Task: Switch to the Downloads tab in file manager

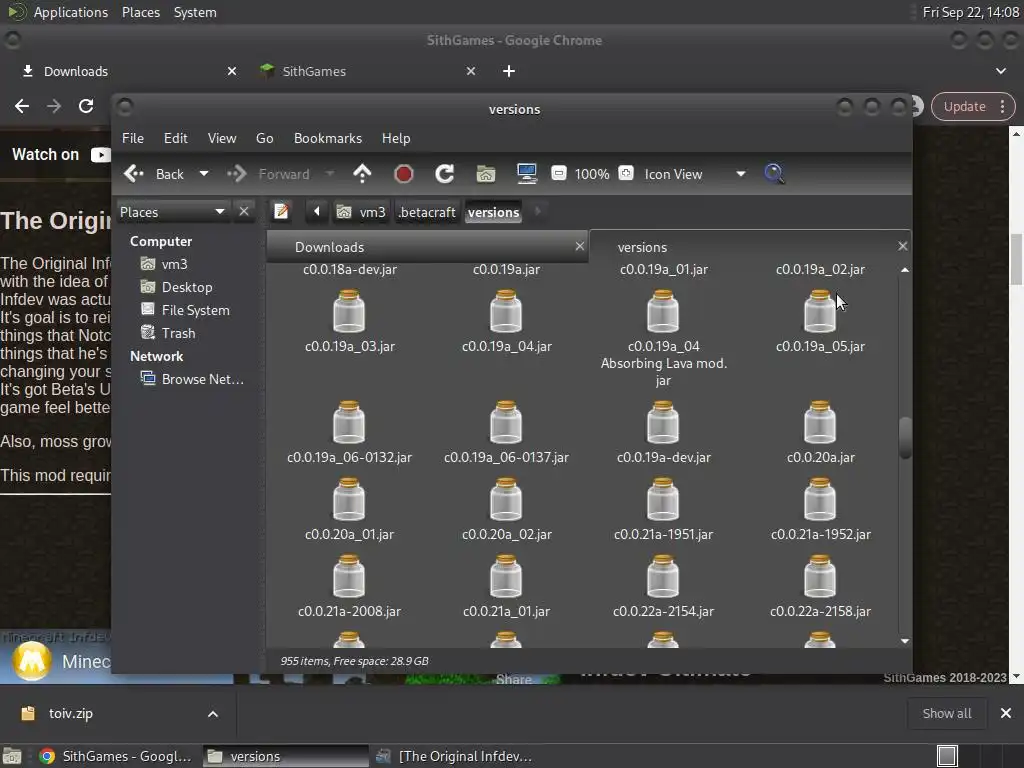Action: coord(329,247)
